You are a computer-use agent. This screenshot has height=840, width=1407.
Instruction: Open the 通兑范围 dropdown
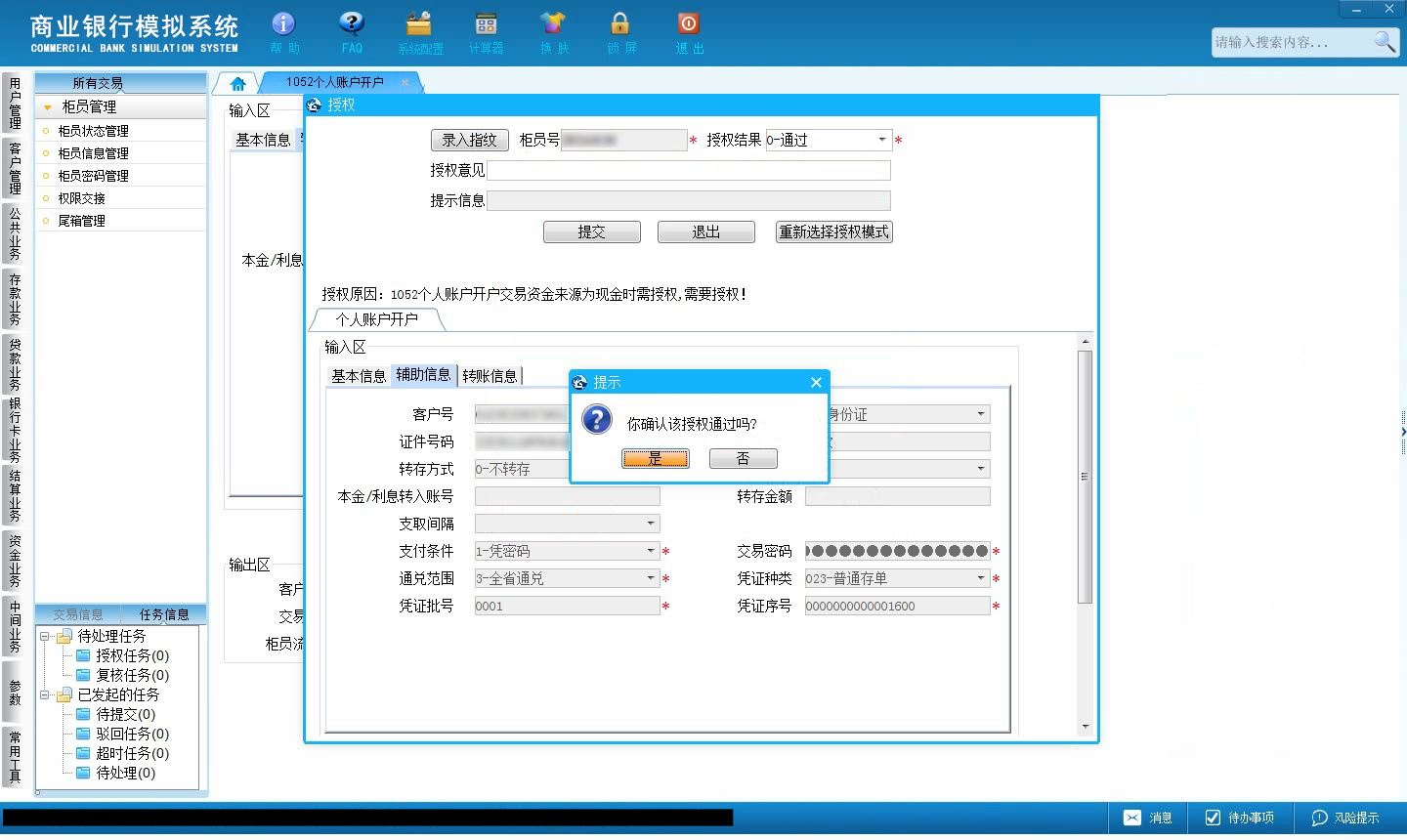pos(651,578)
